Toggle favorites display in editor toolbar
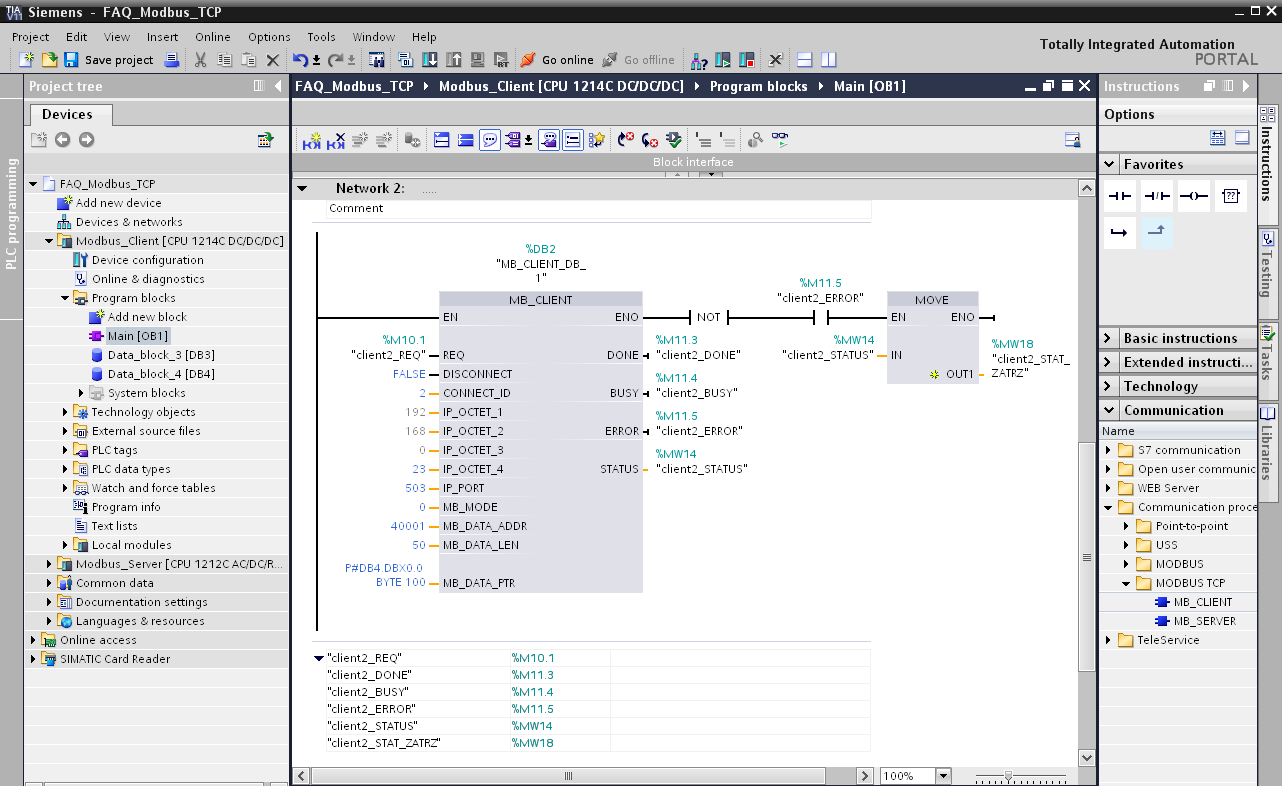 [597, 141]
